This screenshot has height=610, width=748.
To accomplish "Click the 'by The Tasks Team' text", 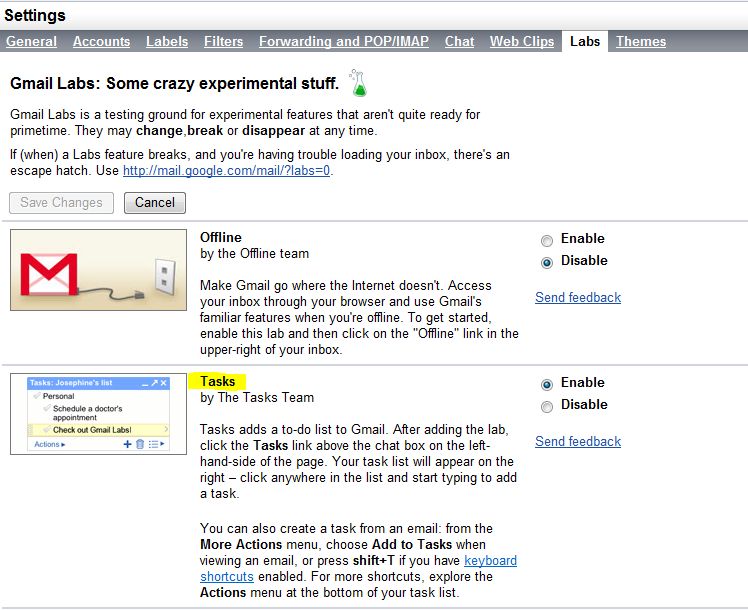I will click(257, 398).
